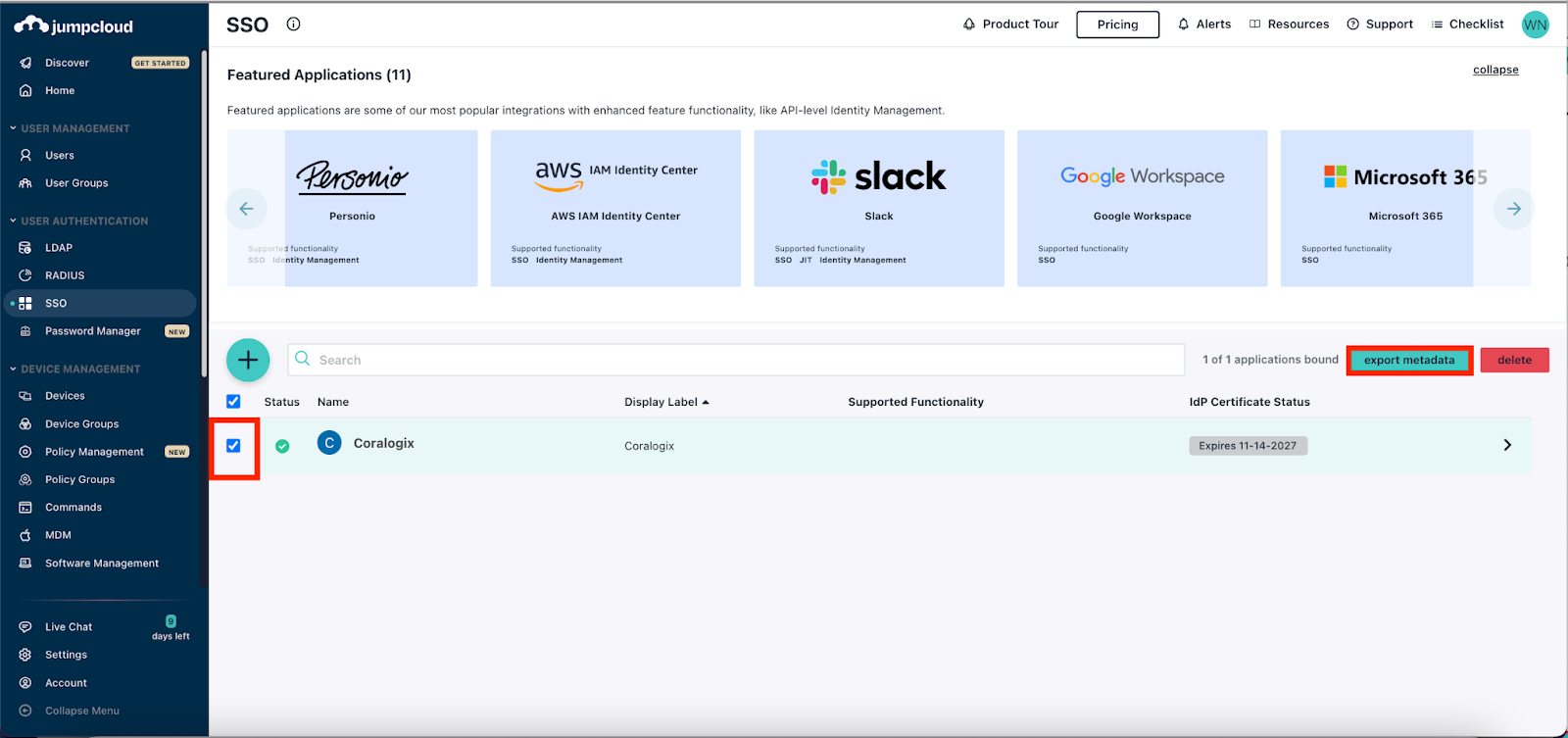Select the Google Workspace featured card
This screenshot has width=1568, height=738.
point(1143,209)
